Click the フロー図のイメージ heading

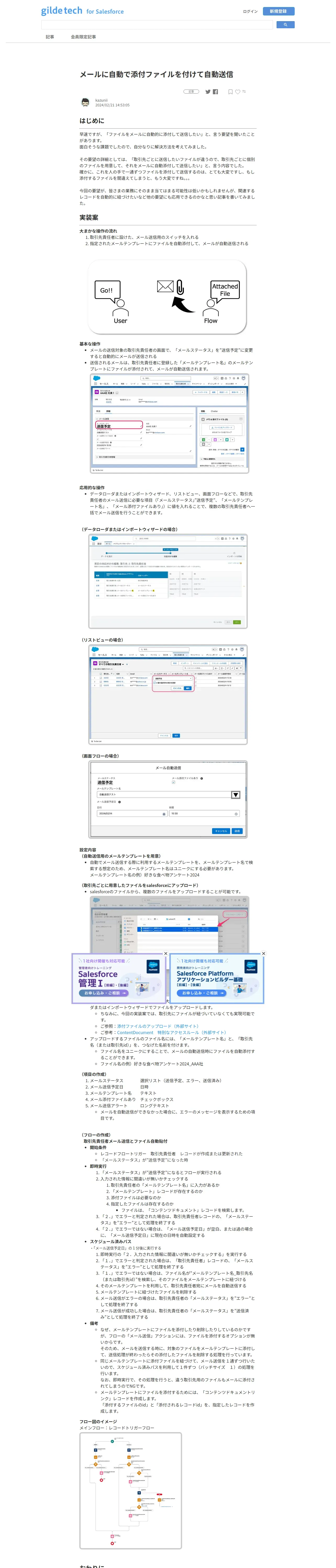[98, 1421]
